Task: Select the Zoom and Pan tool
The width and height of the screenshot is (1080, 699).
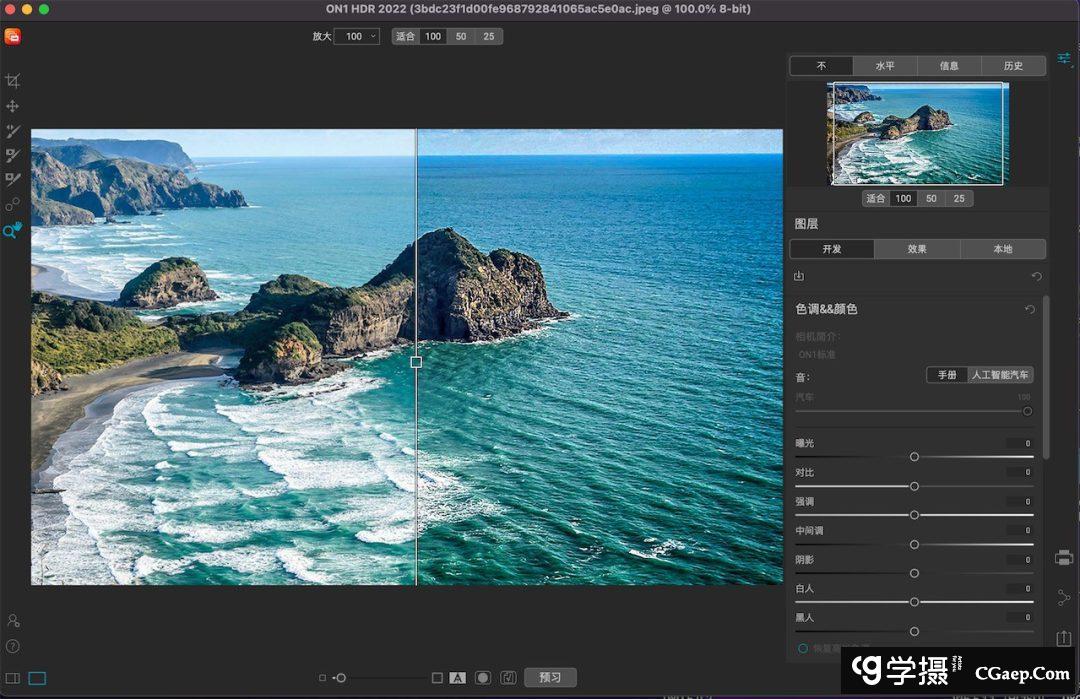Action: point(12,230)
